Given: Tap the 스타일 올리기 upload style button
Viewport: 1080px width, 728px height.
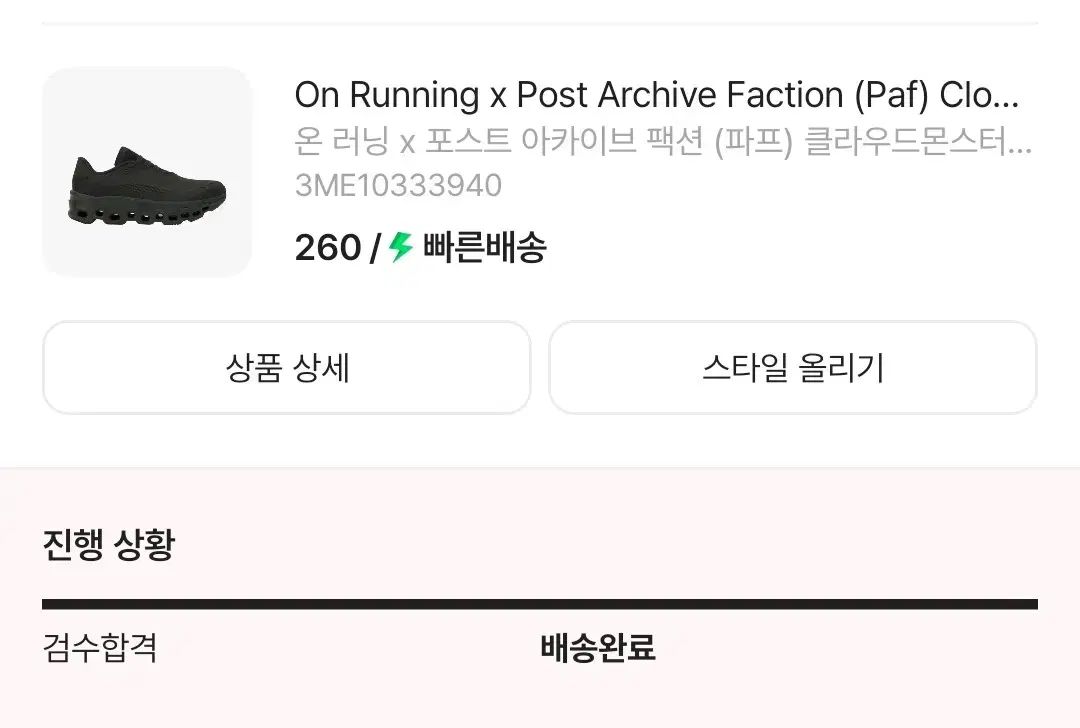Looking at the screenshot, I should (x=793, y=367).
